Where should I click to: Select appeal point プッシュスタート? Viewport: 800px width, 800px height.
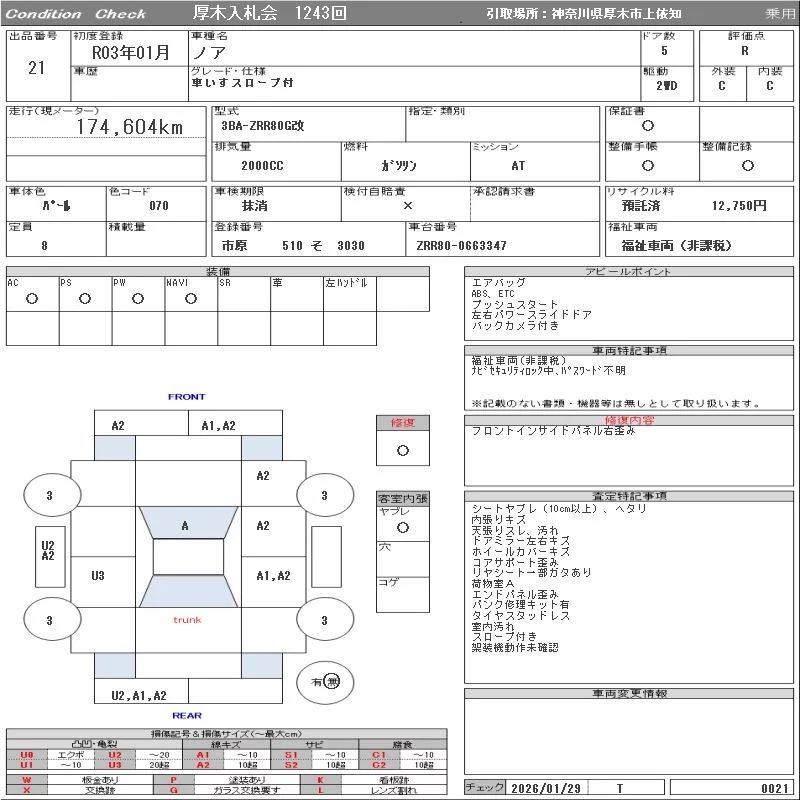point(514,305)
